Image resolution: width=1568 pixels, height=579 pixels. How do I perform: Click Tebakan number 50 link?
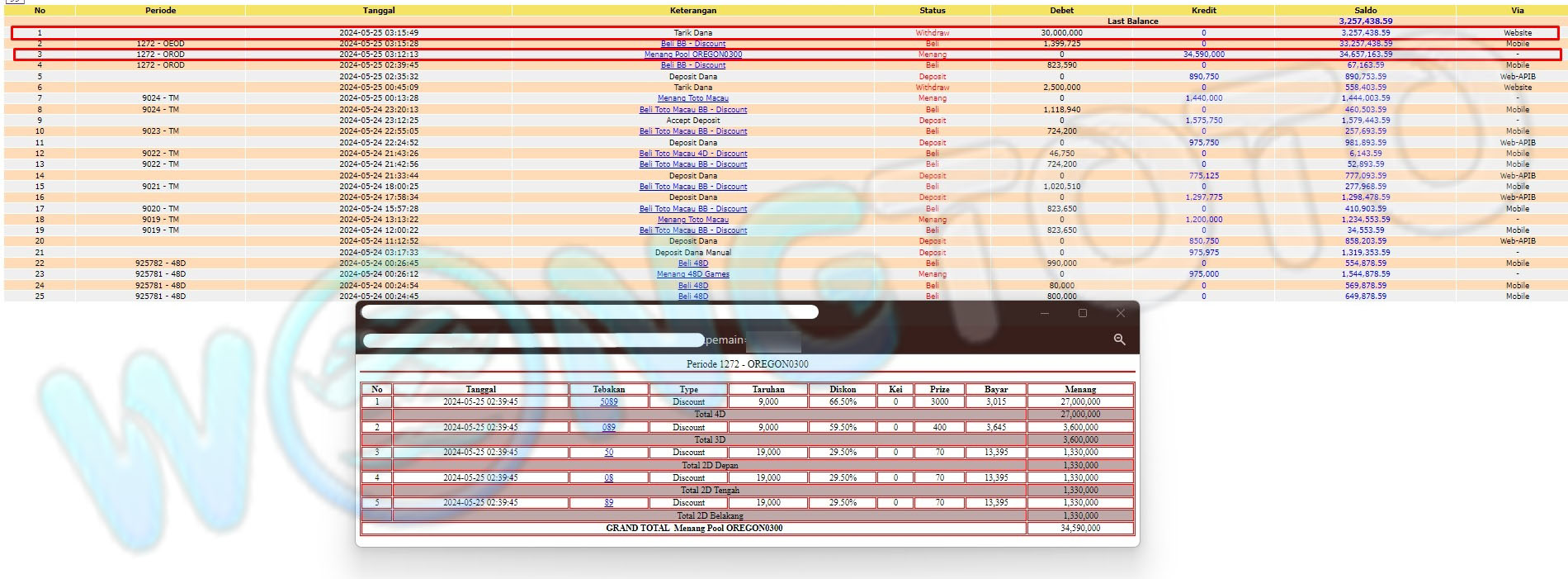pyautogui.click(x=608, y=453)
